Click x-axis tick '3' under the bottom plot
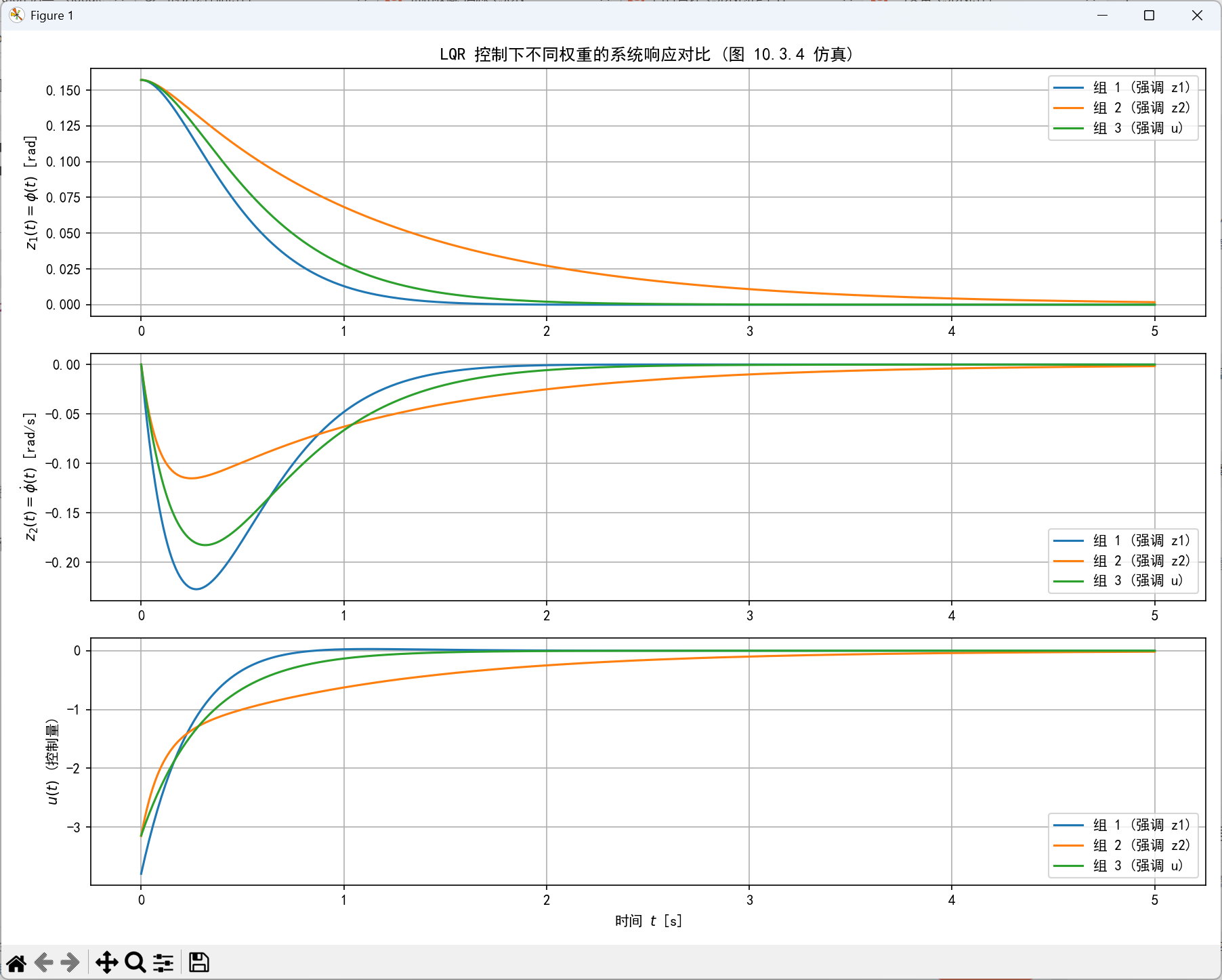This screenshot has height=980, width=1222. (x=749, y=900)
